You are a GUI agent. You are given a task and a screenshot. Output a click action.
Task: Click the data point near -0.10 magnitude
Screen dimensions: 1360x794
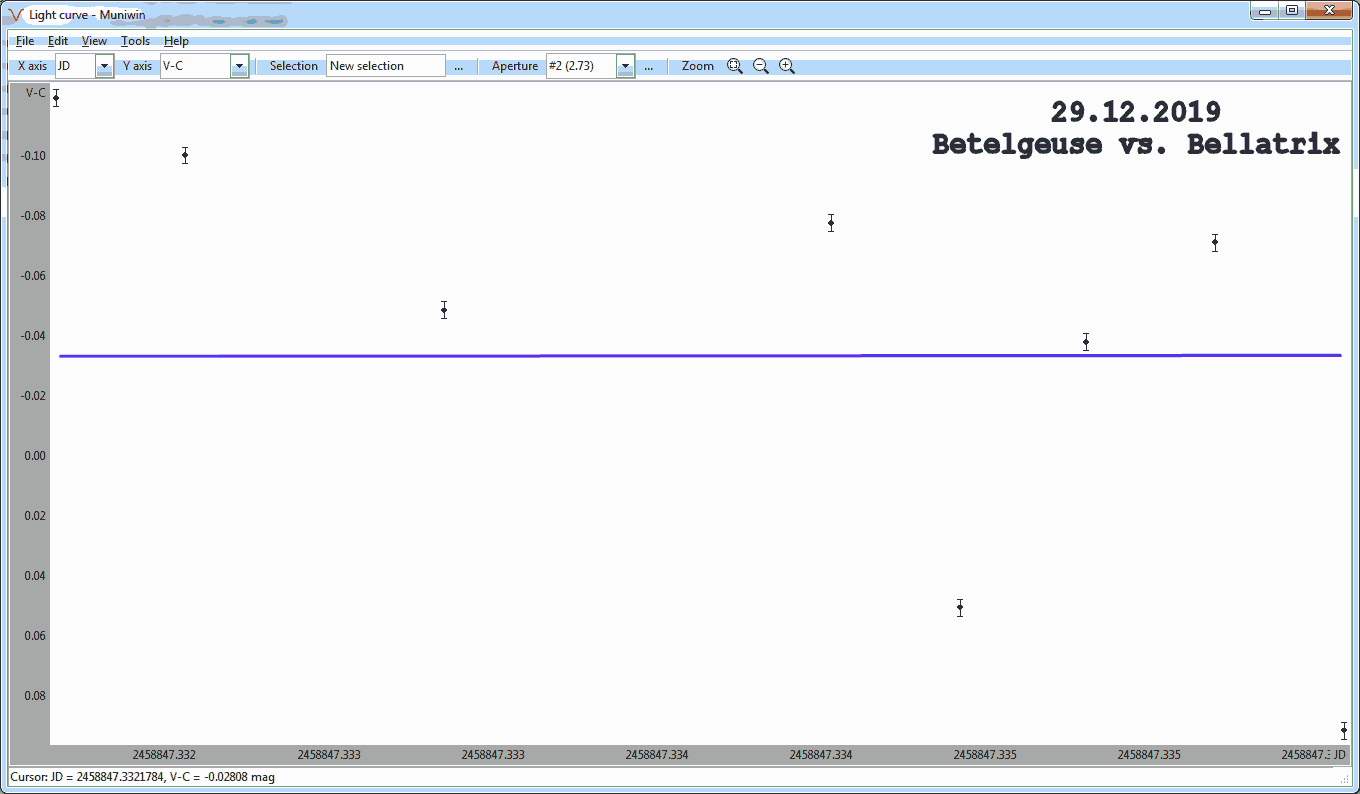tap(185, 155)
